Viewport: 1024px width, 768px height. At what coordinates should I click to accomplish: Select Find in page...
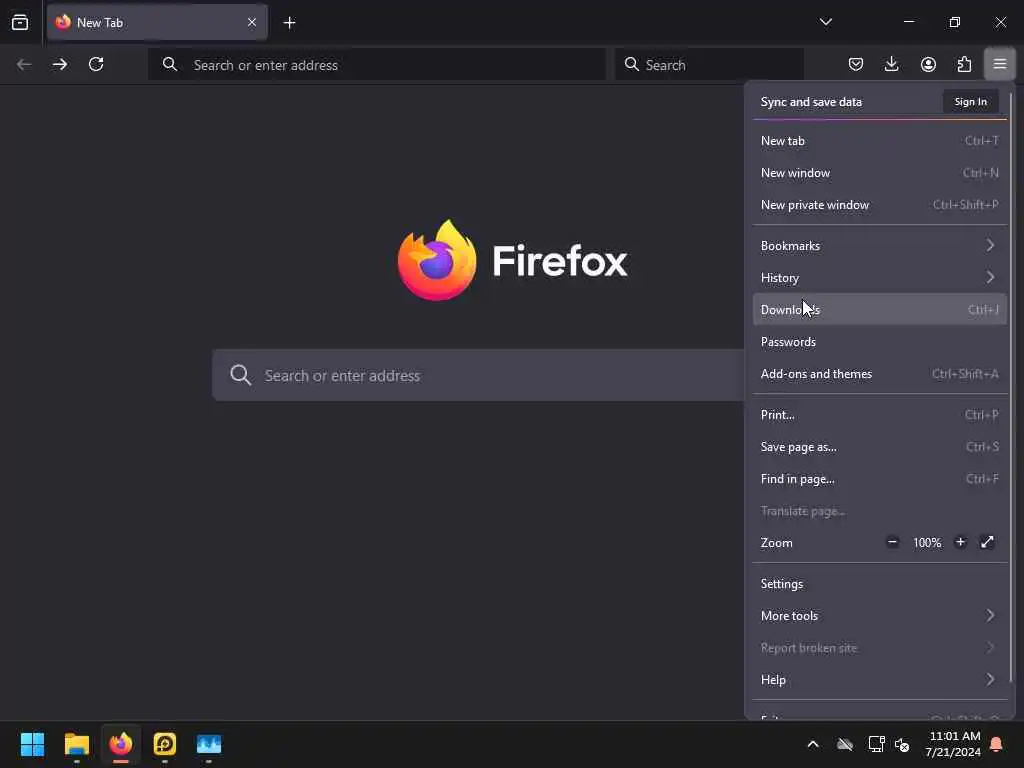(880, 479)
